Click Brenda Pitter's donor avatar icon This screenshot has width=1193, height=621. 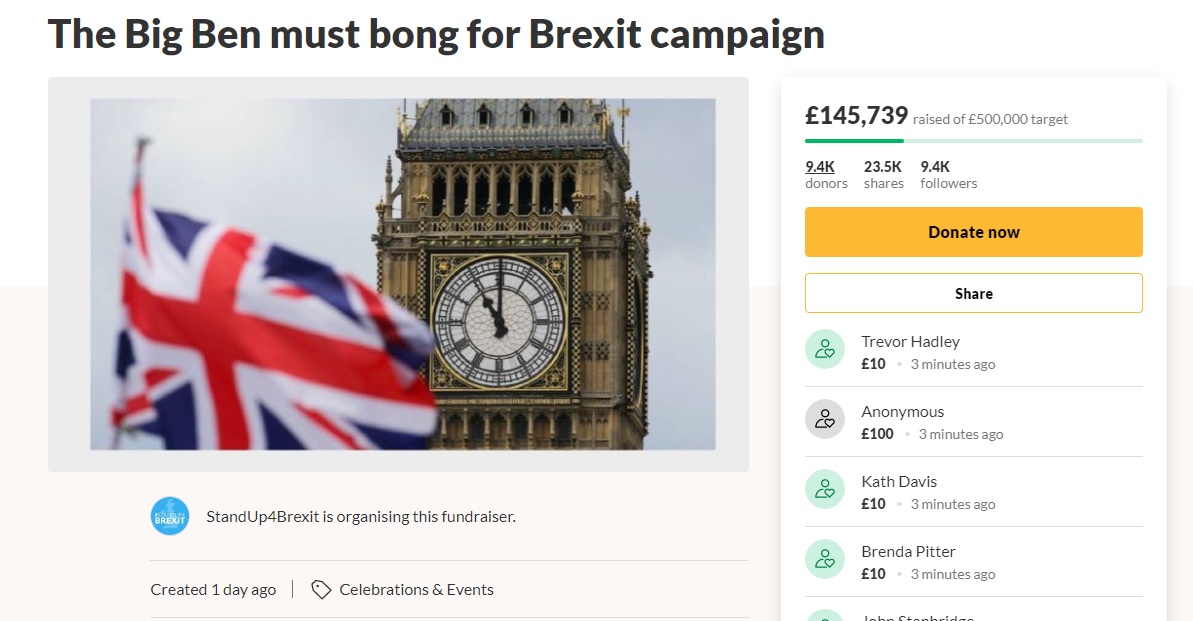point(825,559)
